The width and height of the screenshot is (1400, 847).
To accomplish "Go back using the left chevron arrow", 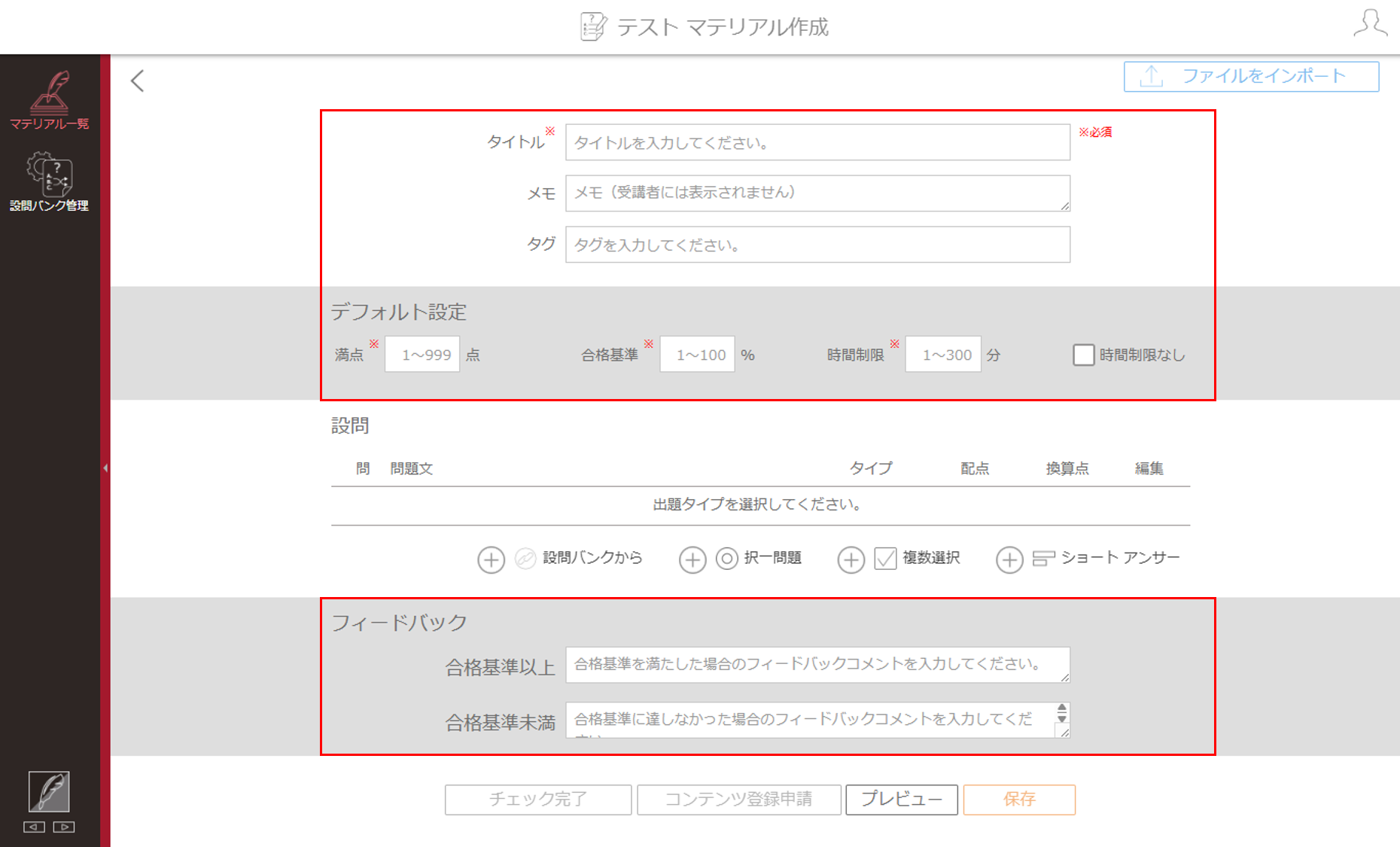I will click(137, 81).
